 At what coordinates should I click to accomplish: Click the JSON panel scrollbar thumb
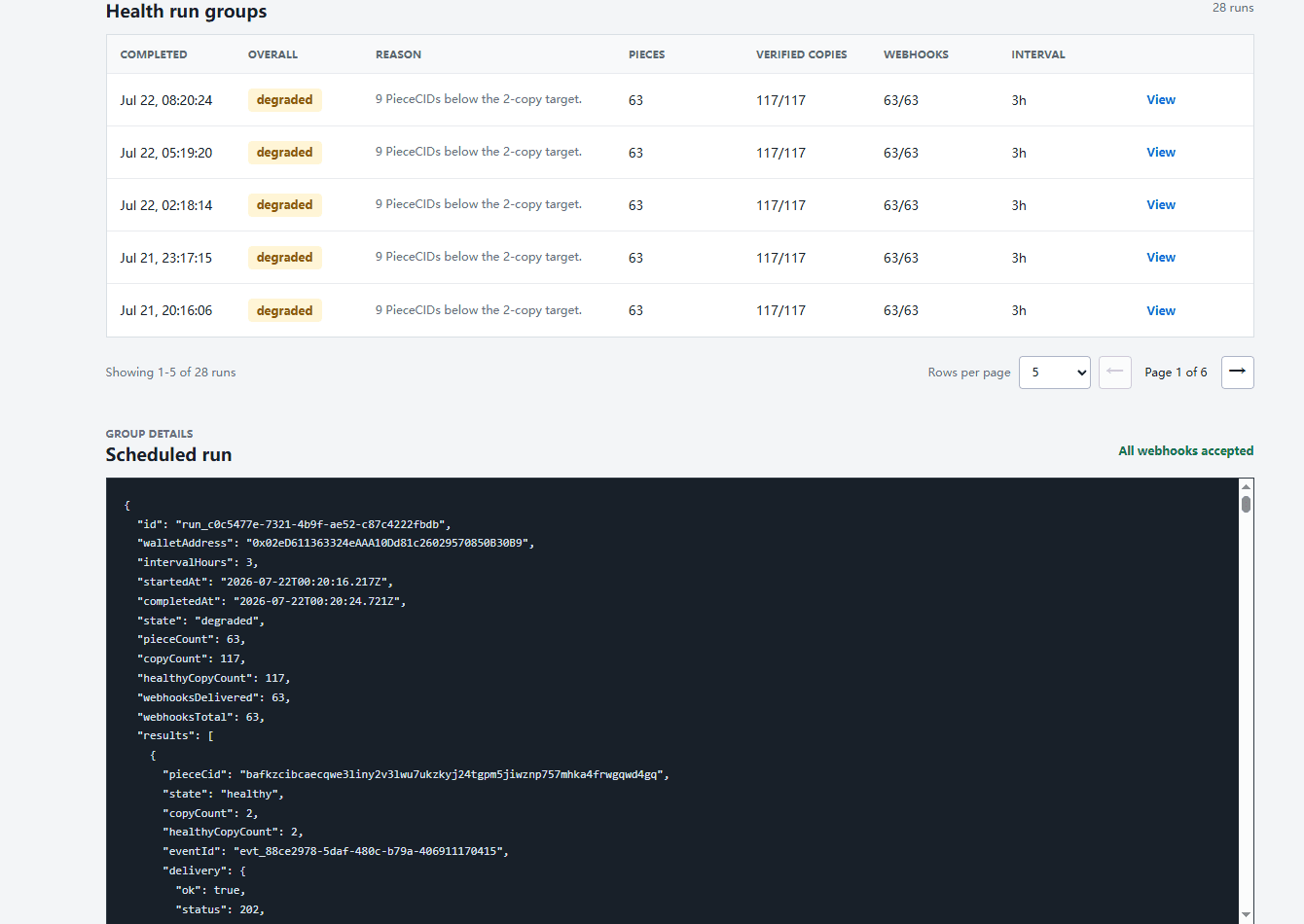pyautogui.click(x=1246, y=504)
